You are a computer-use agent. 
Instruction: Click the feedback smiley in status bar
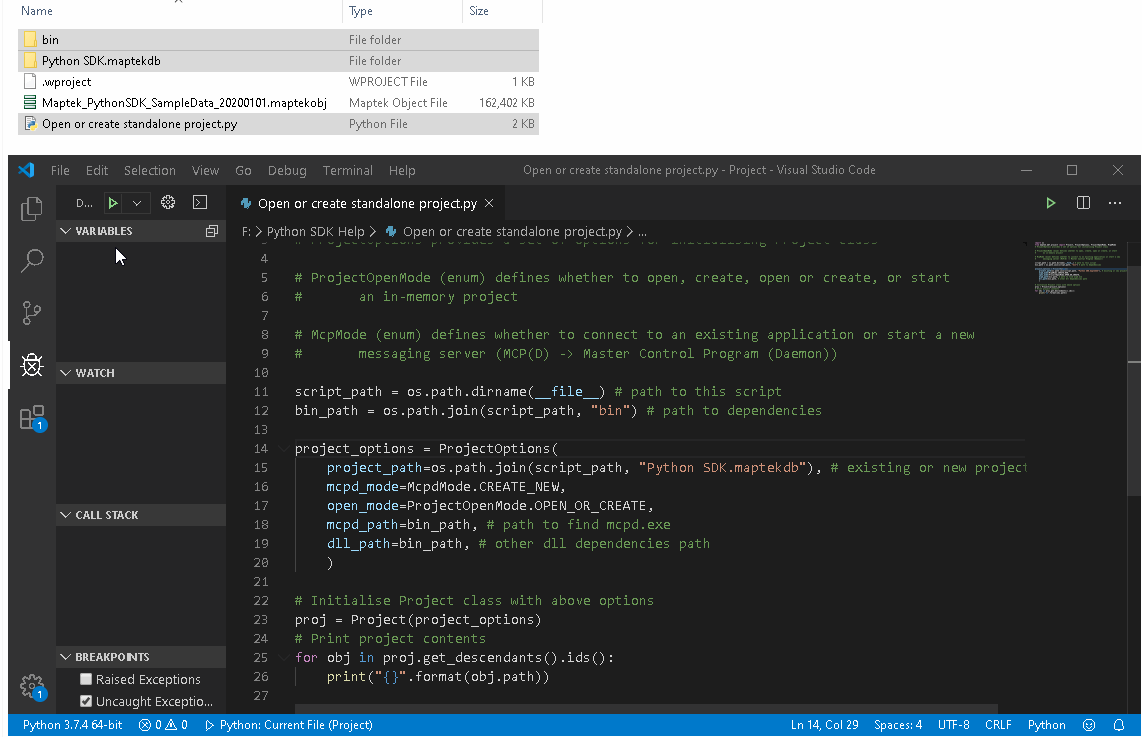point(1089,725)
